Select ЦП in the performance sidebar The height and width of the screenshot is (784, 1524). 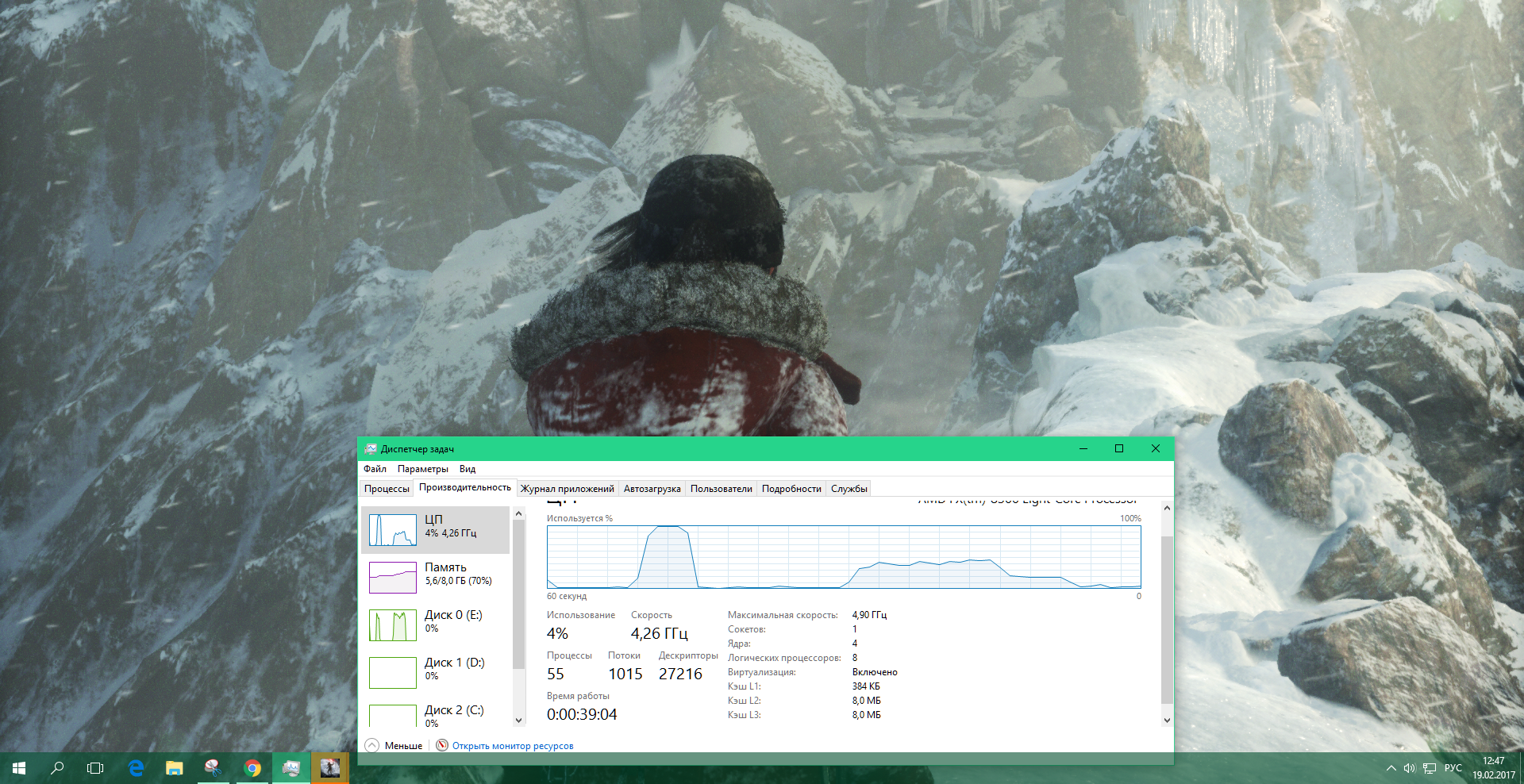point(435,530)
